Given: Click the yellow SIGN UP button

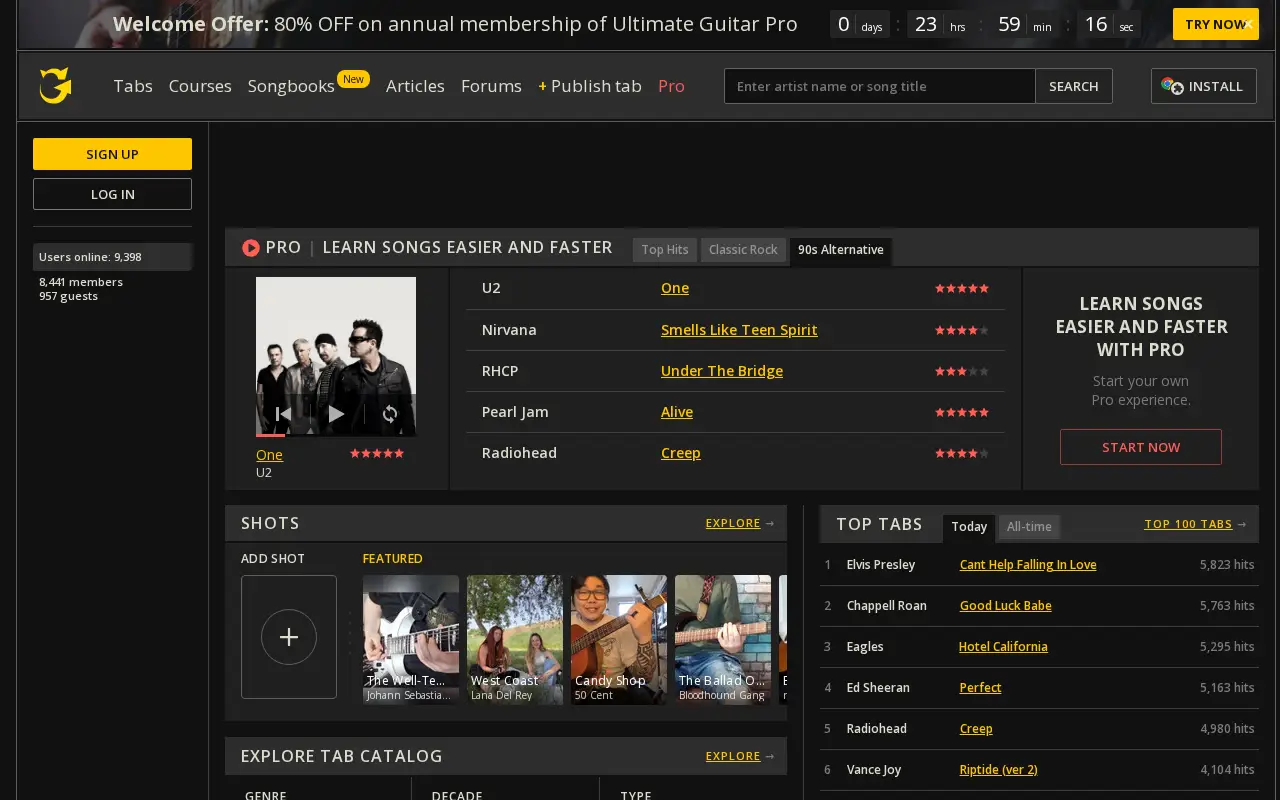Looking at the screenshot, I should pyautogui.click(x=112, y=154).
